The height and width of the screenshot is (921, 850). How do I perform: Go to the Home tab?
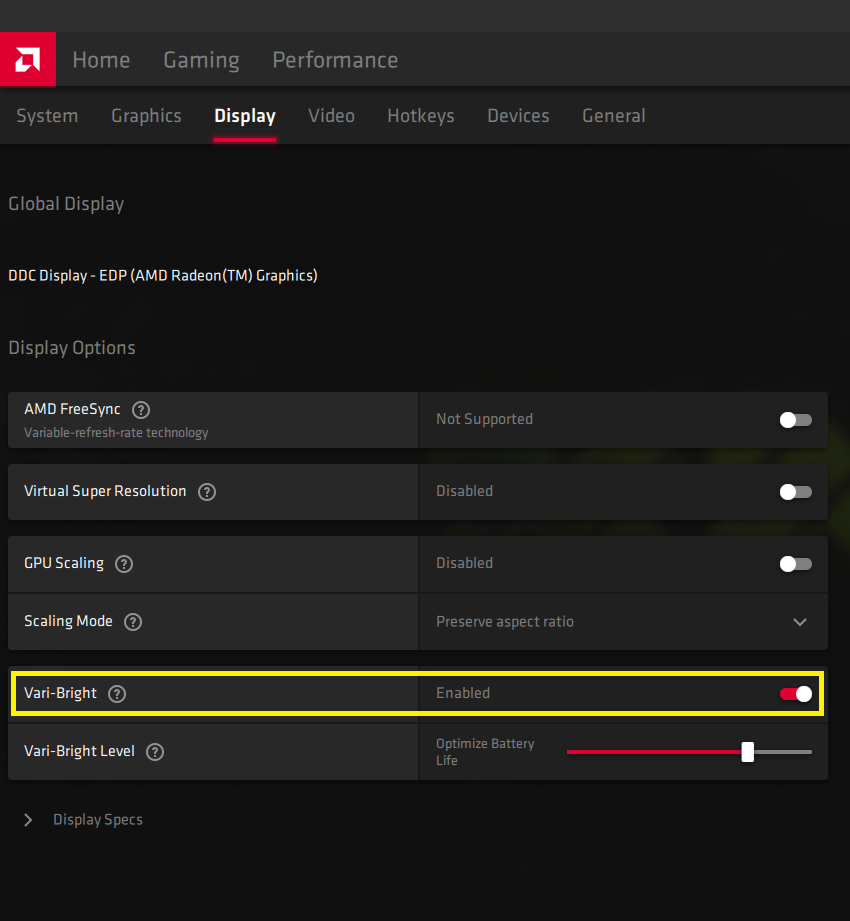pos(101,60)
